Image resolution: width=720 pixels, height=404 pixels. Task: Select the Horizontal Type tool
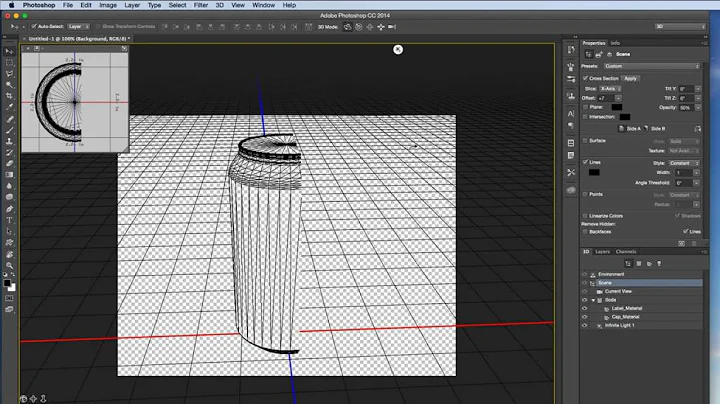[x=9, y=220]
